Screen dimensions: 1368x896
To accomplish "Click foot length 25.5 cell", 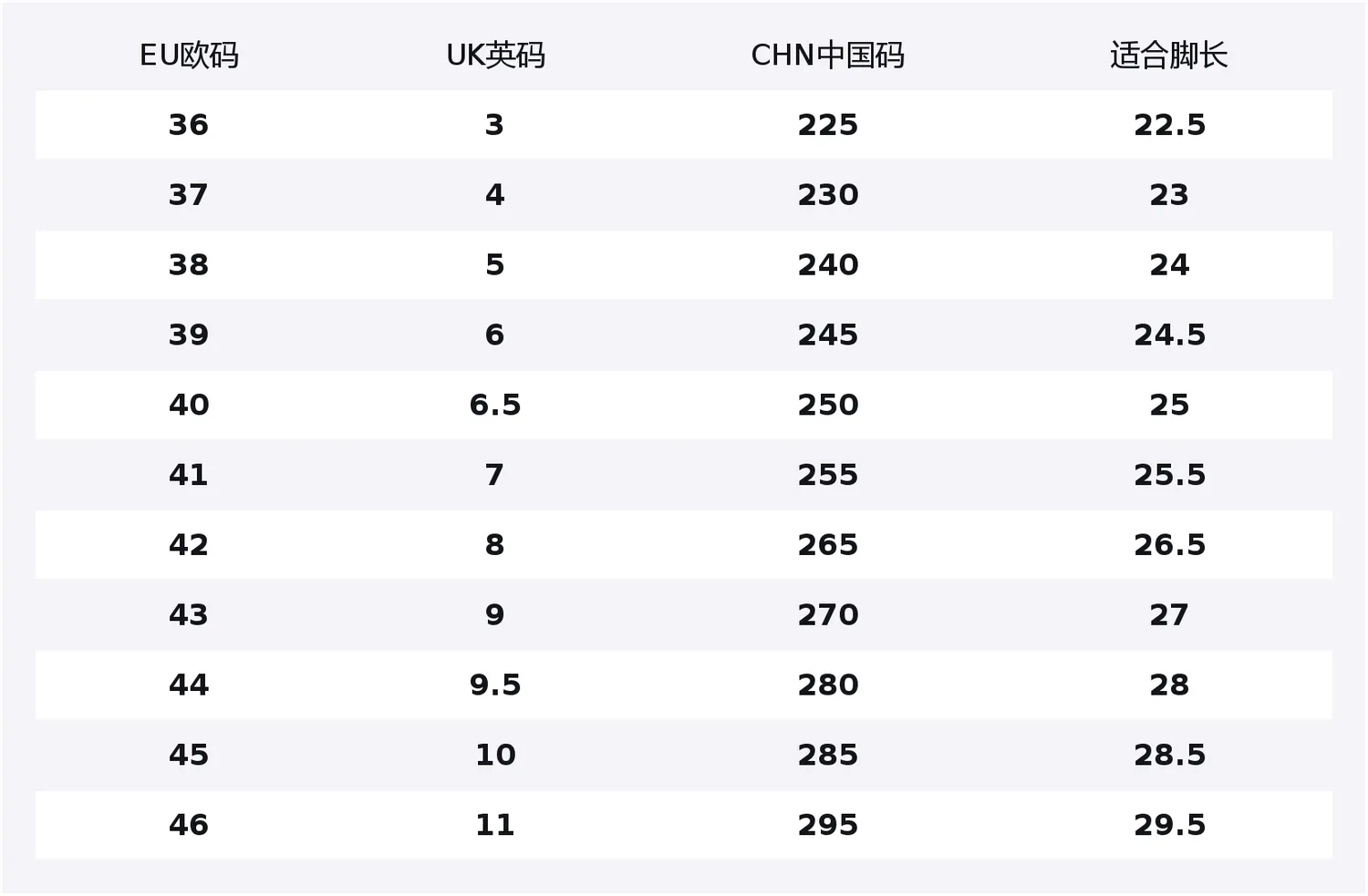I will [x=1169, y=475].
